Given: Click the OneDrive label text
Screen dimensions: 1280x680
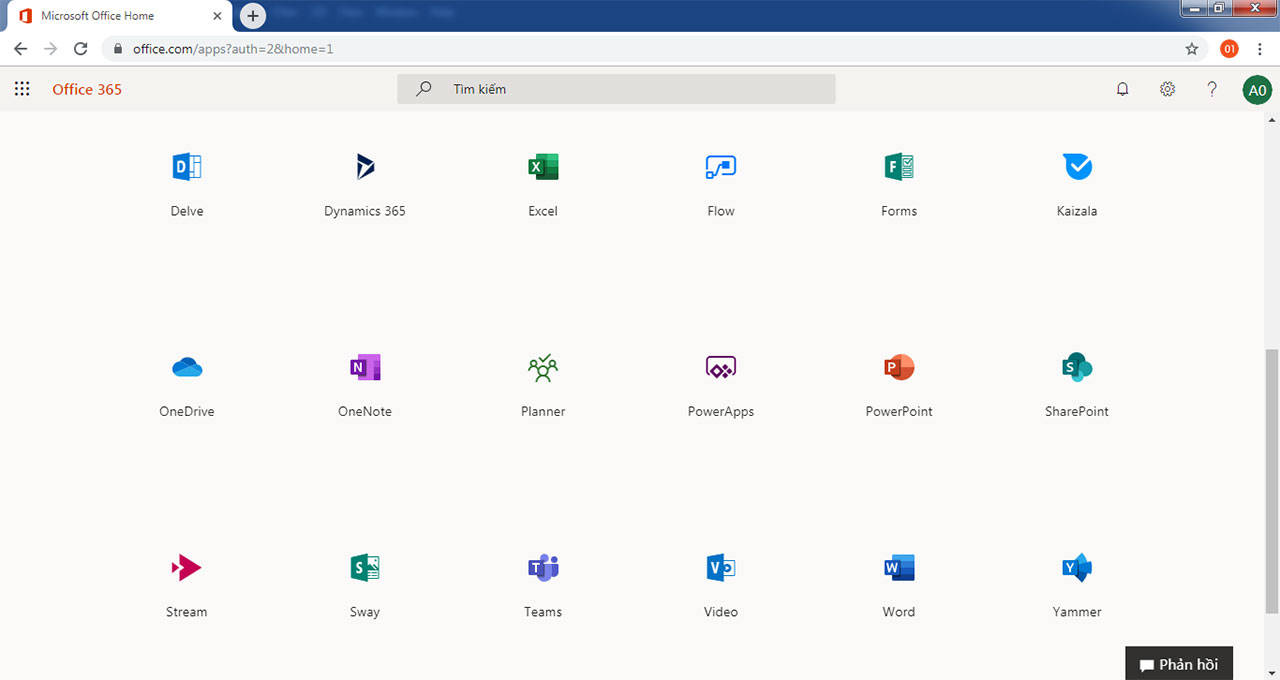Looking at the screenshot, I should (187, 411).
